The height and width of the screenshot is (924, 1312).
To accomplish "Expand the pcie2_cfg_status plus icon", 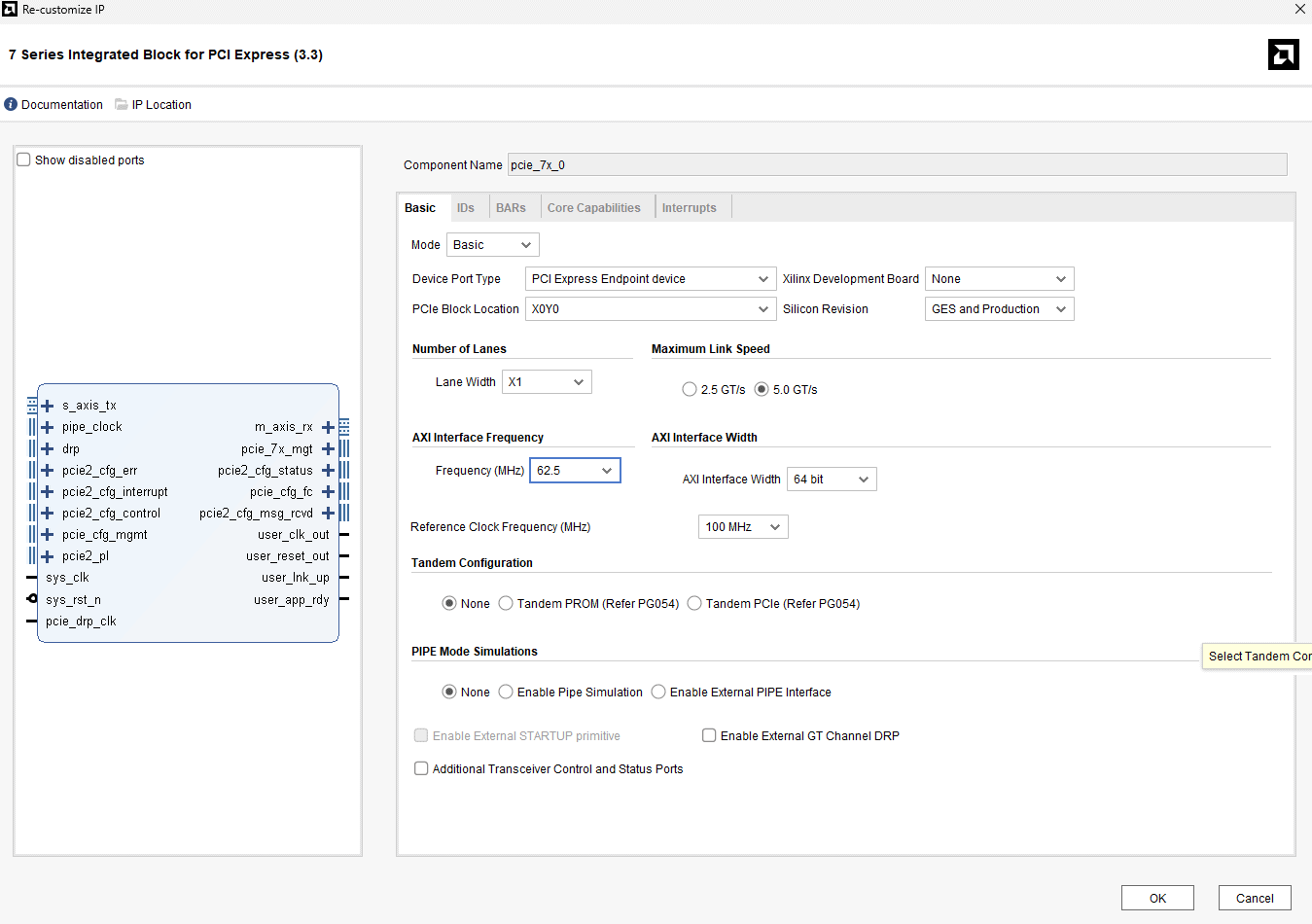I will (328, 471).
